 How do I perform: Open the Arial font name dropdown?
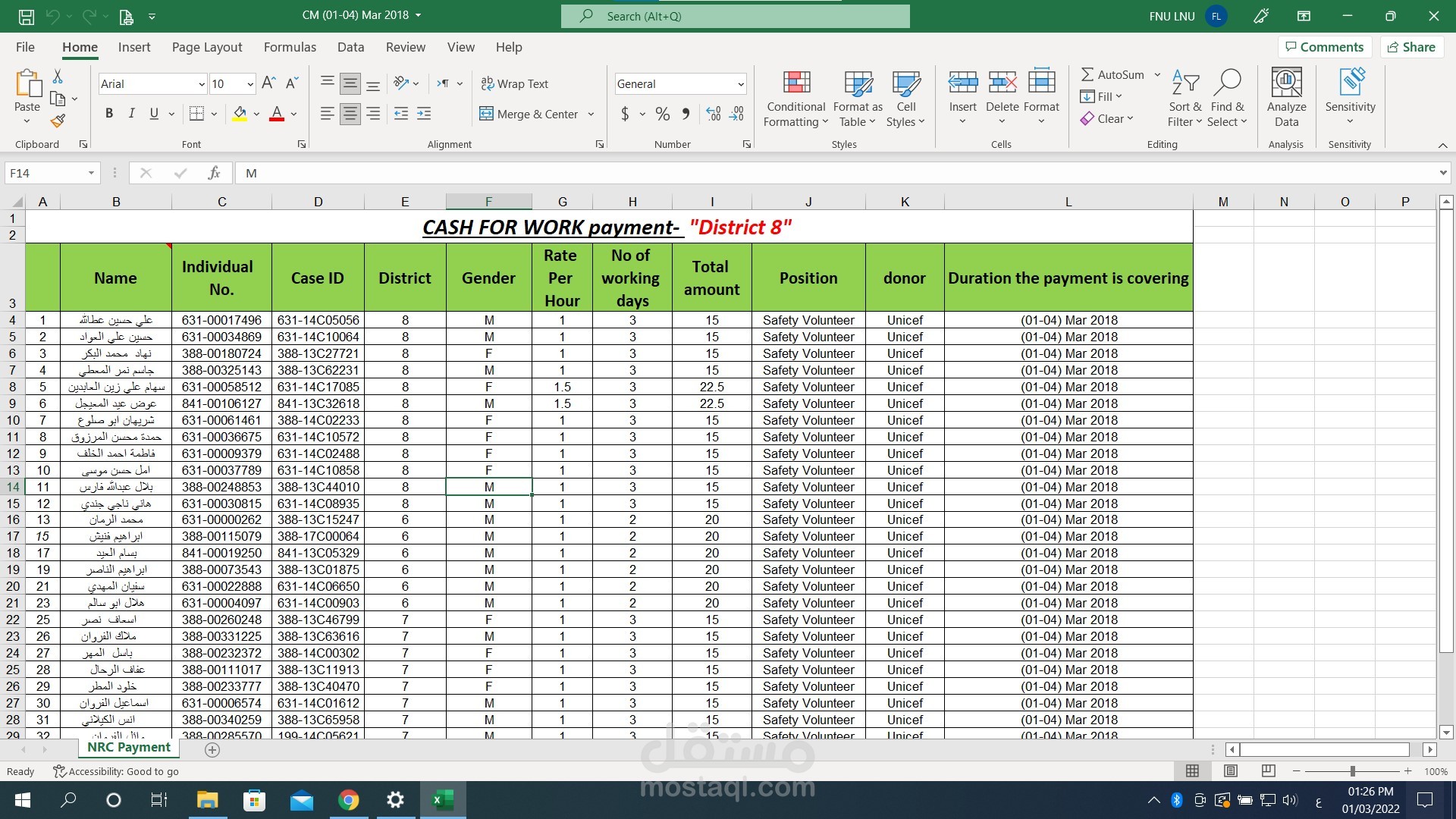(x=202, y=84)
